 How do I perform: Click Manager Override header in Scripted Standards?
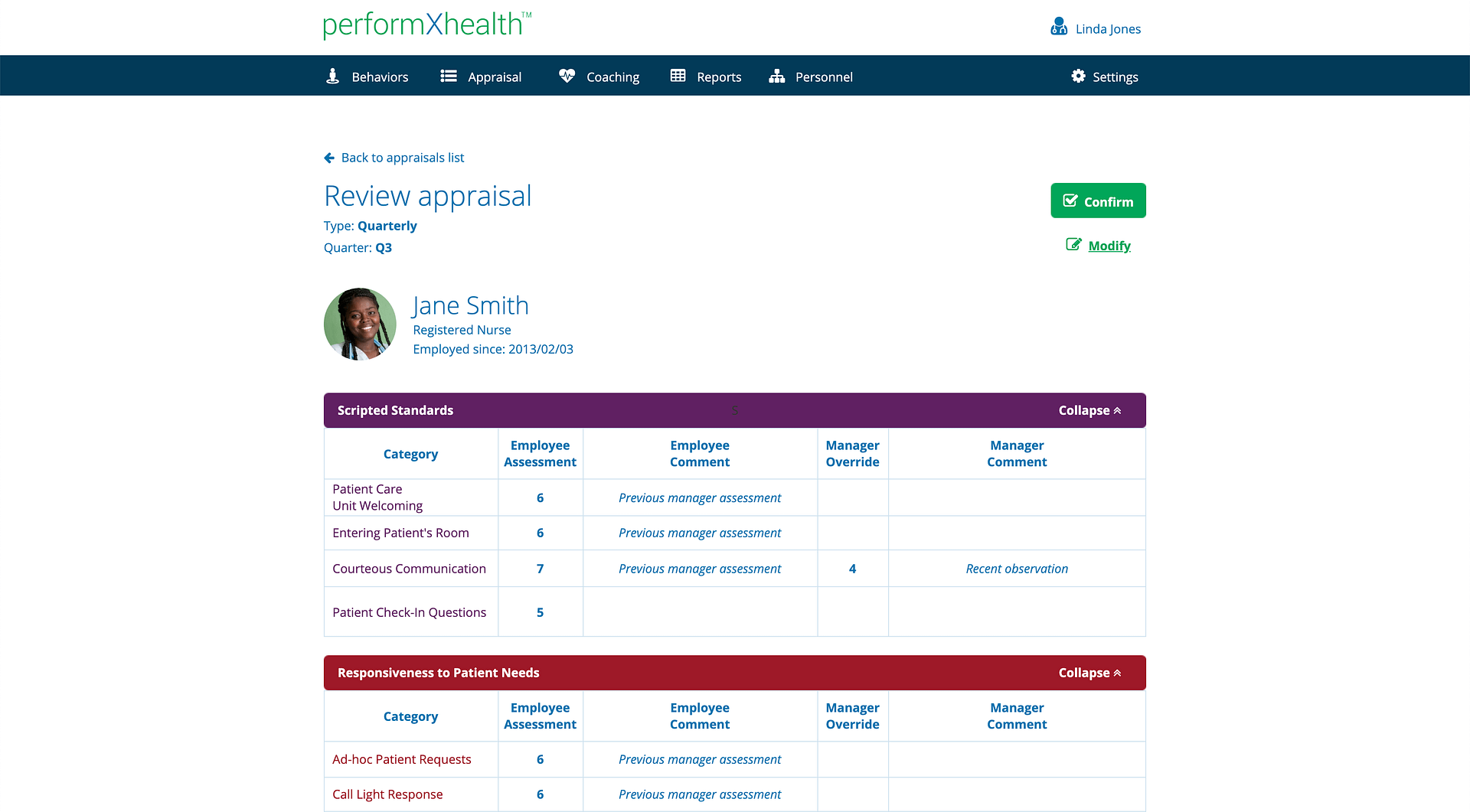coord(852,454)
